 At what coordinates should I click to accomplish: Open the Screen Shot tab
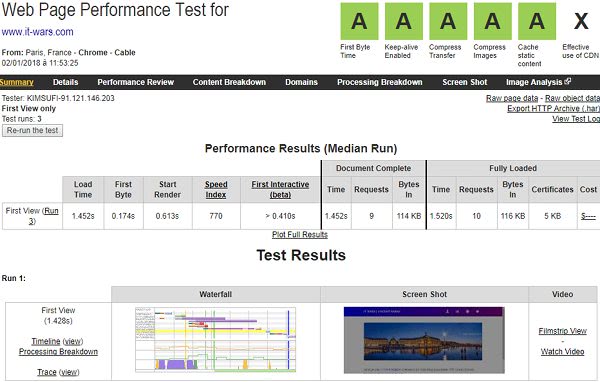(465, 82)
